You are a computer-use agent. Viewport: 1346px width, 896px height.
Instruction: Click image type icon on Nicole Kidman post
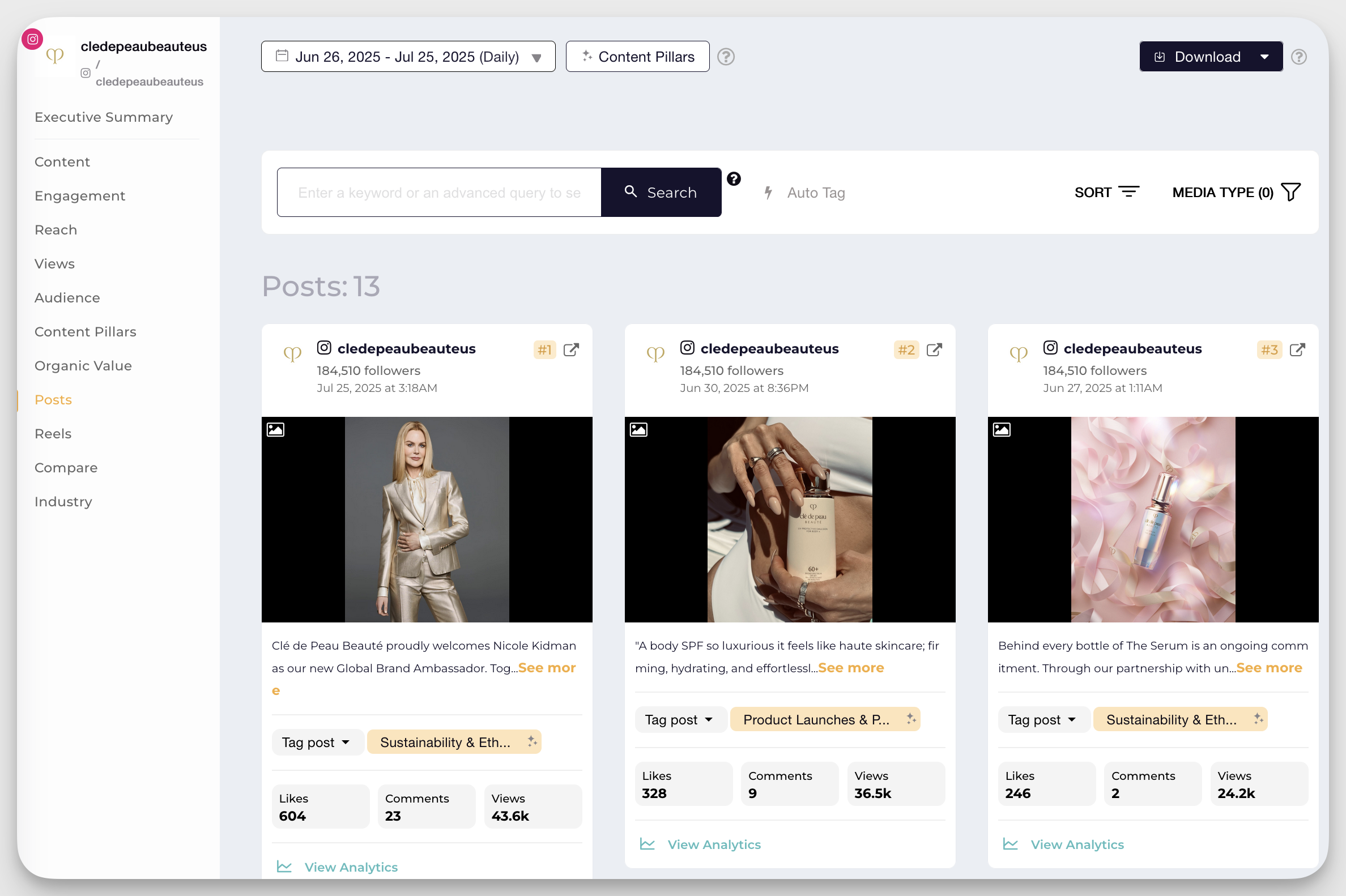tap(275, 429)
